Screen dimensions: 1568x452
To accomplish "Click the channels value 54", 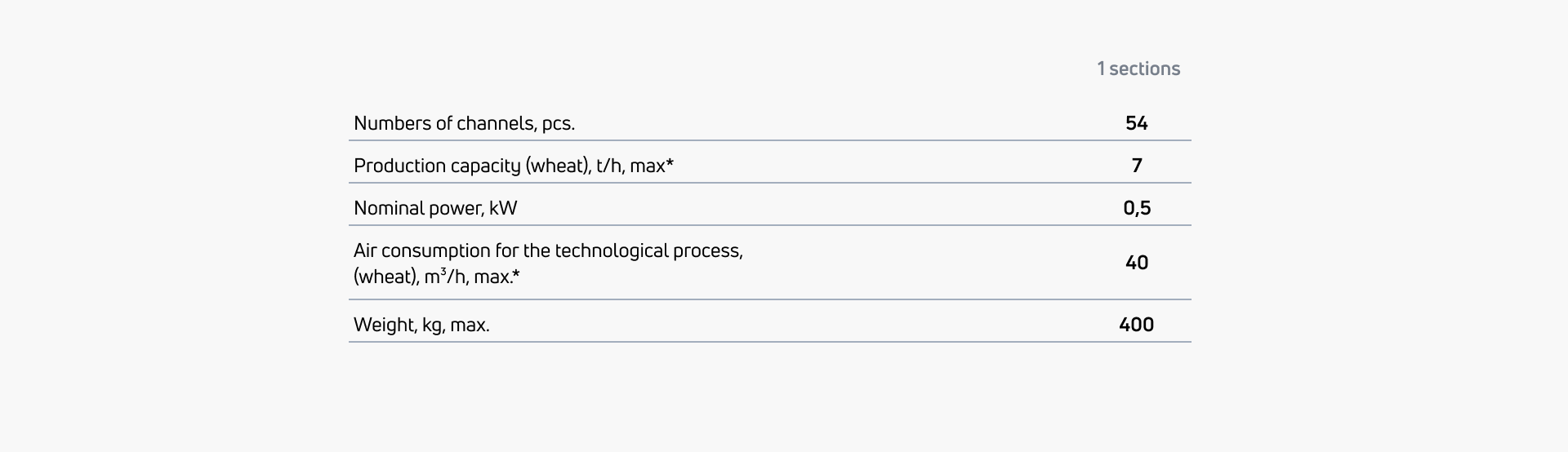I will [x=1136, y=123].
